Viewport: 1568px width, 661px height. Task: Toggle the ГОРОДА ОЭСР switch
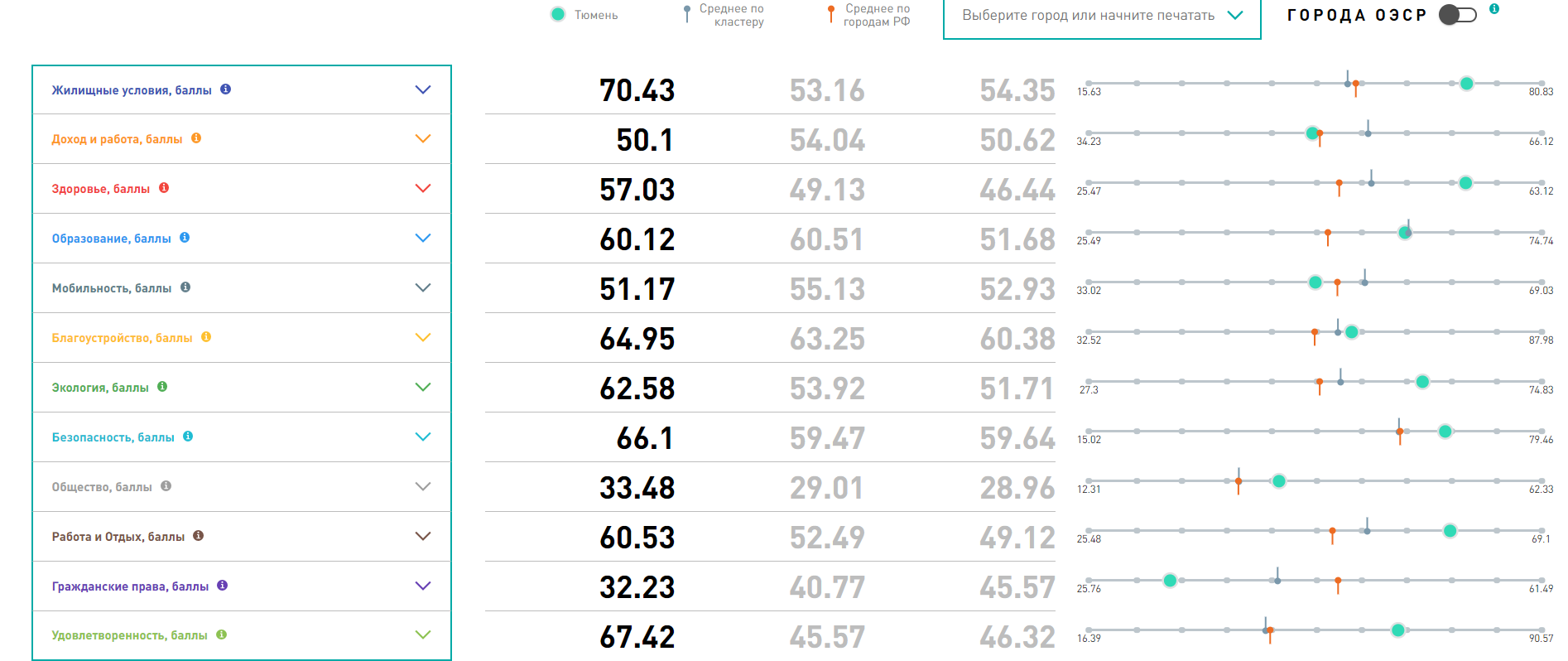pyautogui.click(x=1457, y=15)
